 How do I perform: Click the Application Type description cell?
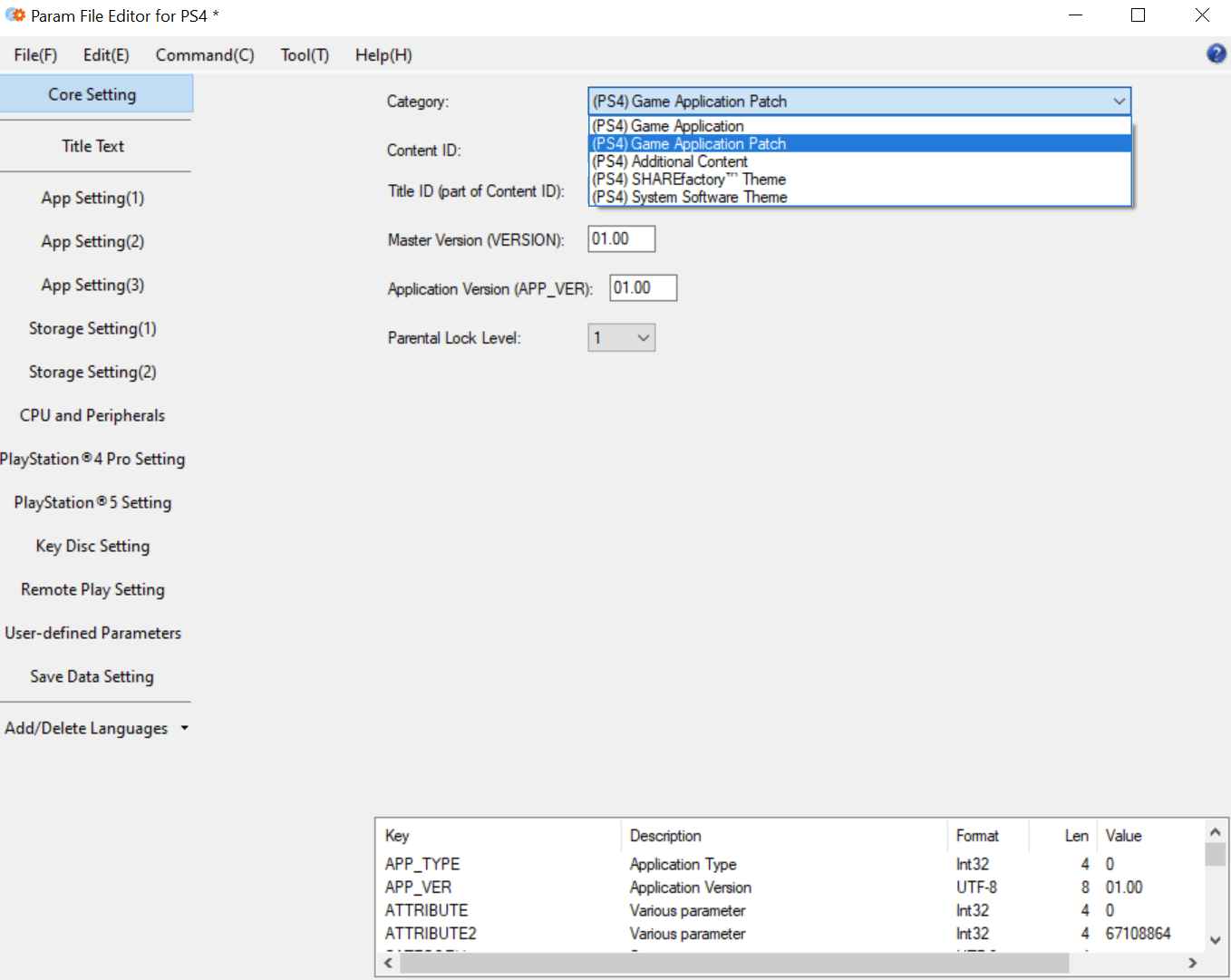pyautogui.click(x=683, y=864)
